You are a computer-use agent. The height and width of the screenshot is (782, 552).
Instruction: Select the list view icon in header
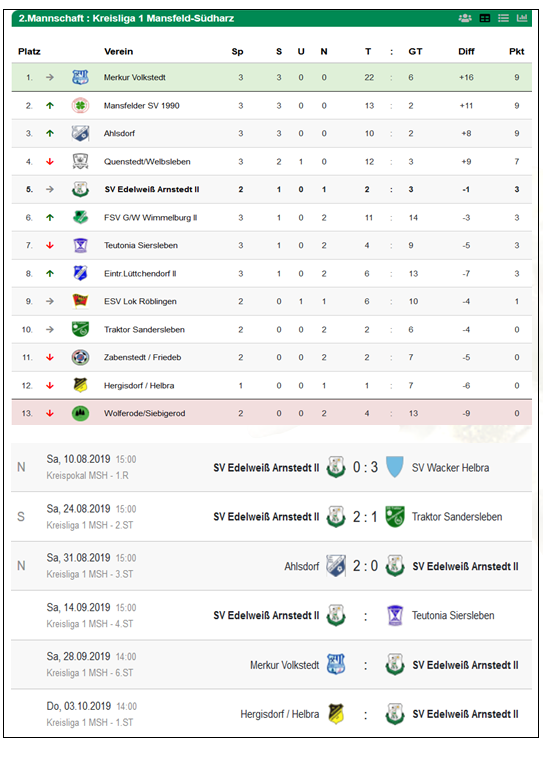[x=504, y=18]
